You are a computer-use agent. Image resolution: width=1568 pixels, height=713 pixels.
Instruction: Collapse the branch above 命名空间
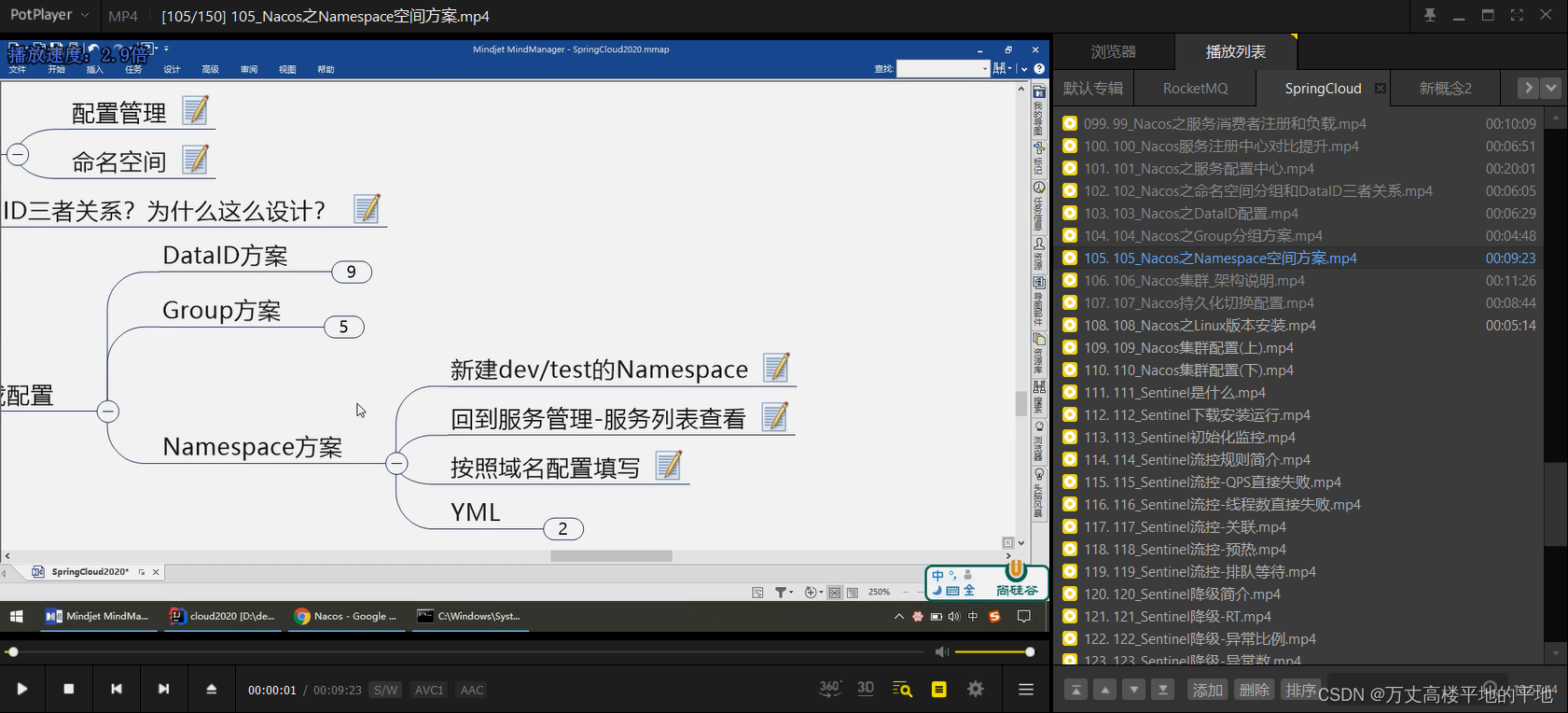click(x=18, y=155)
